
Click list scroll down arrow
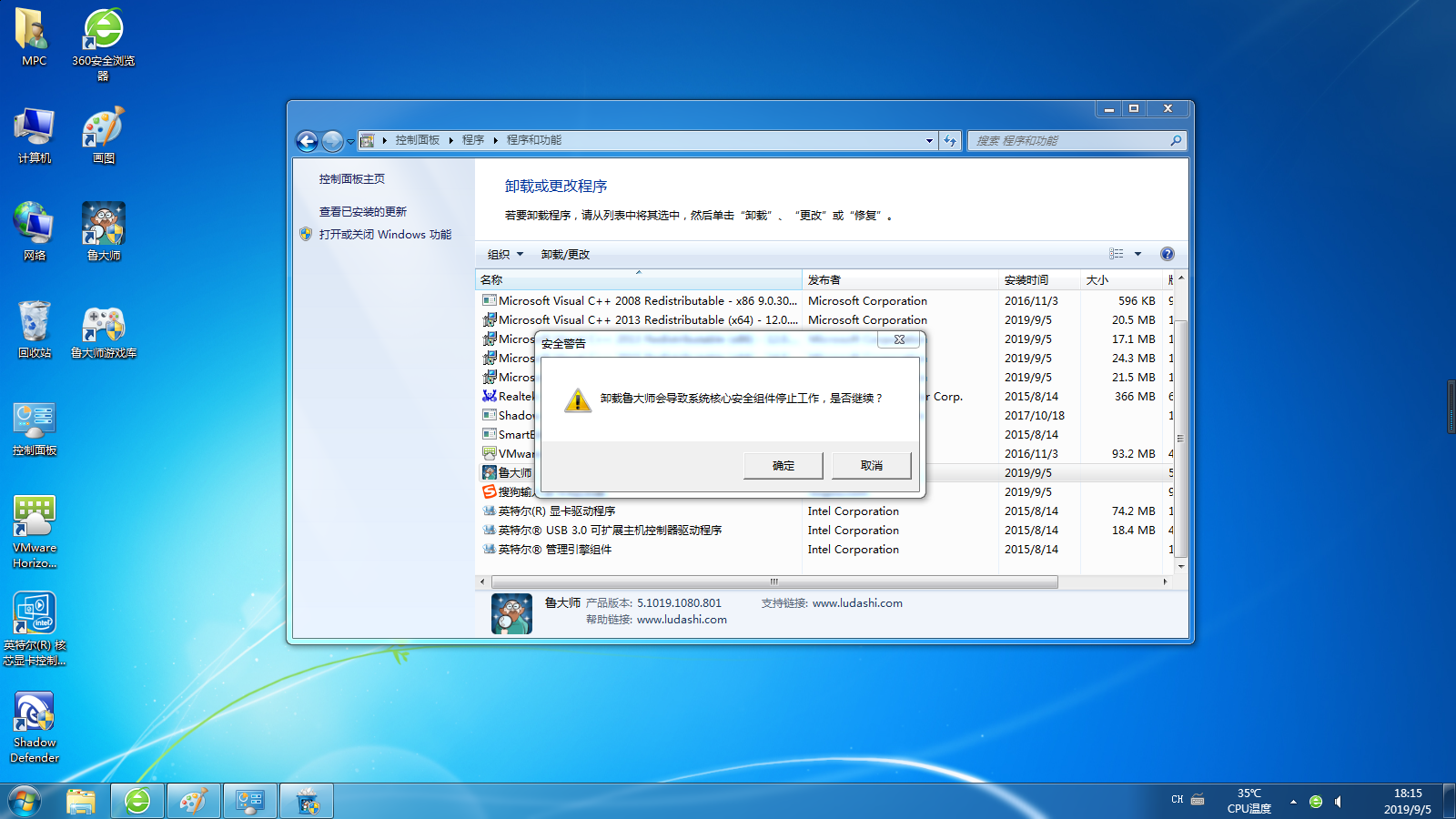click(1180, 566)
